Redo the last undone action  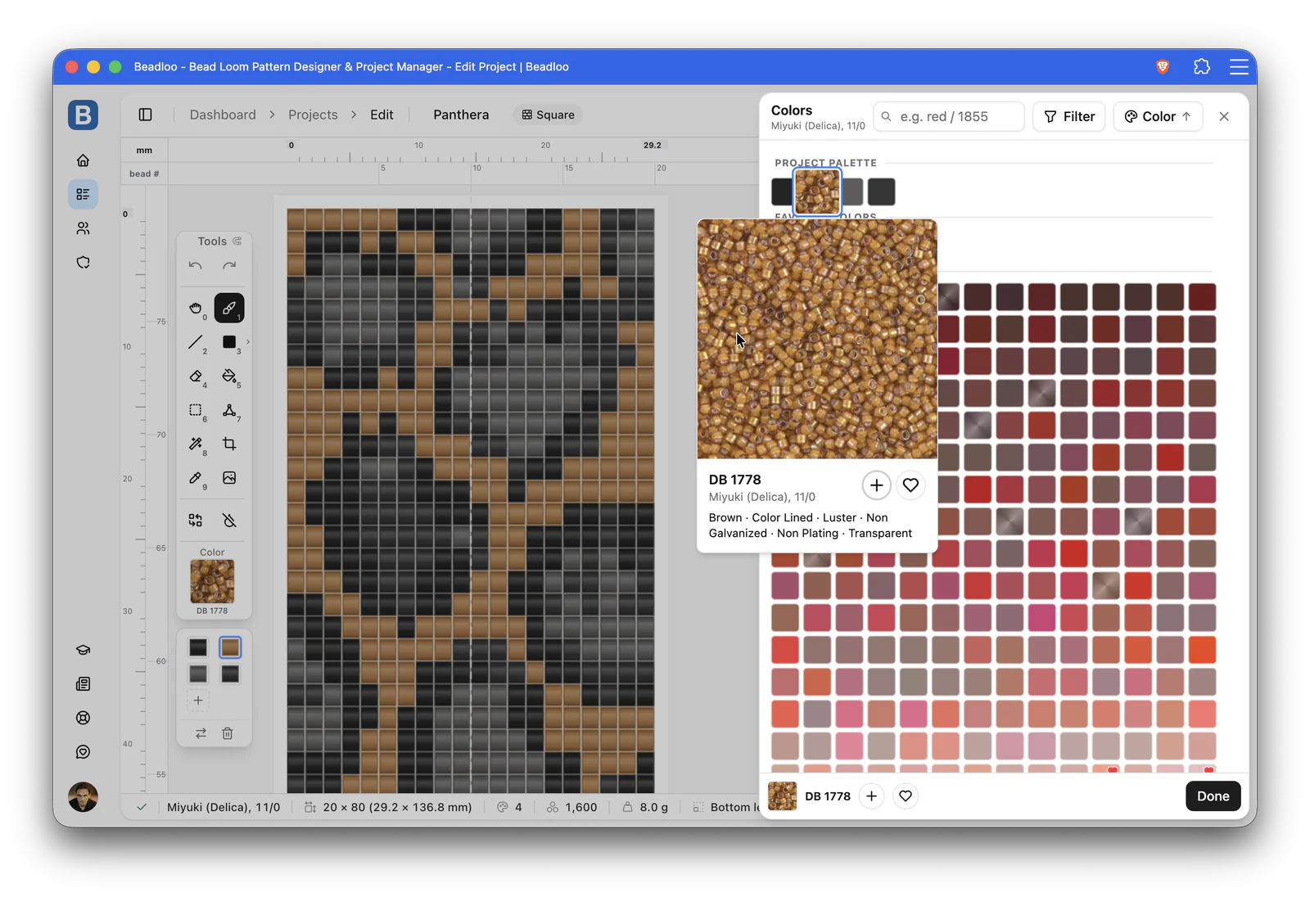(229, 266)
